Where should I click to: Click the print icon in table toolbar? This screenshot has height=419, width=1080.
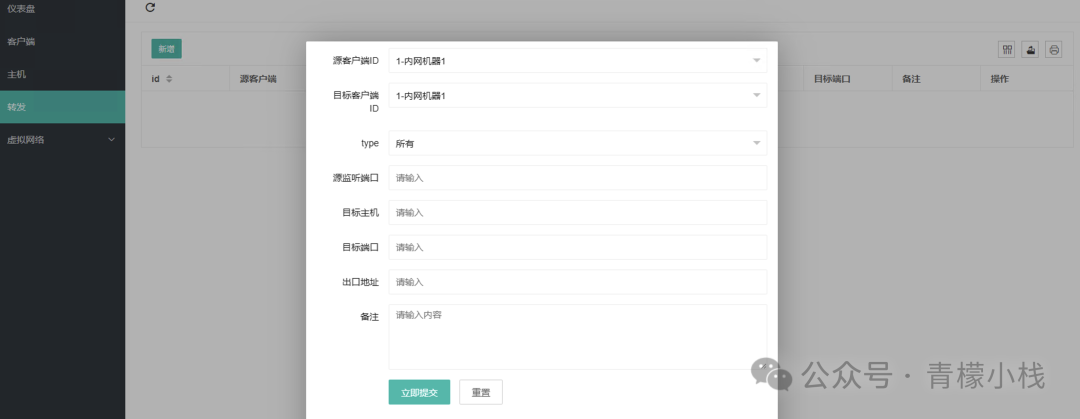(1053, 49)
